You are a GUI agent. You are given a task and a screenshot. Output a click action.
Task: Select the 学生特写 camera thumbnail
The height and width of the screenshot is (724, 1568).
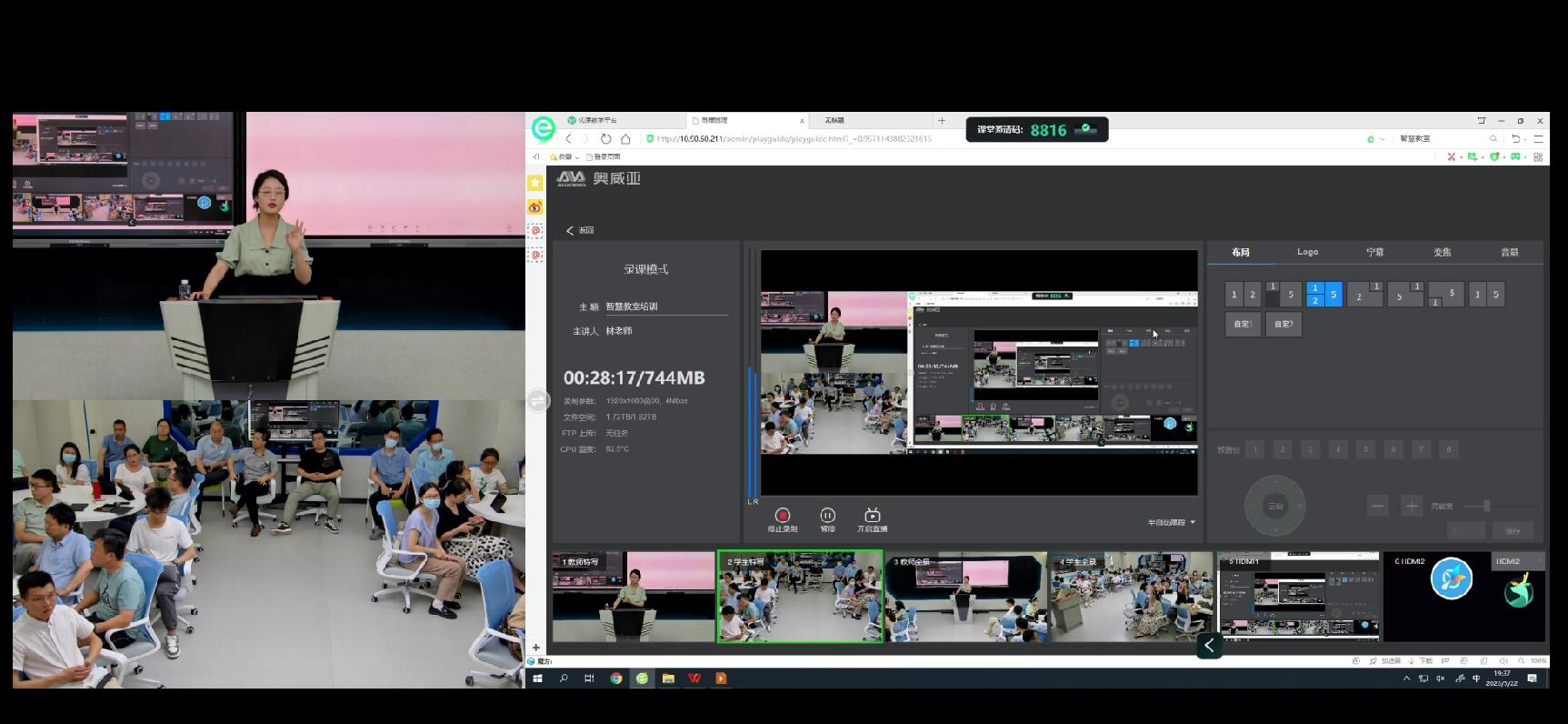pos(800,598)
